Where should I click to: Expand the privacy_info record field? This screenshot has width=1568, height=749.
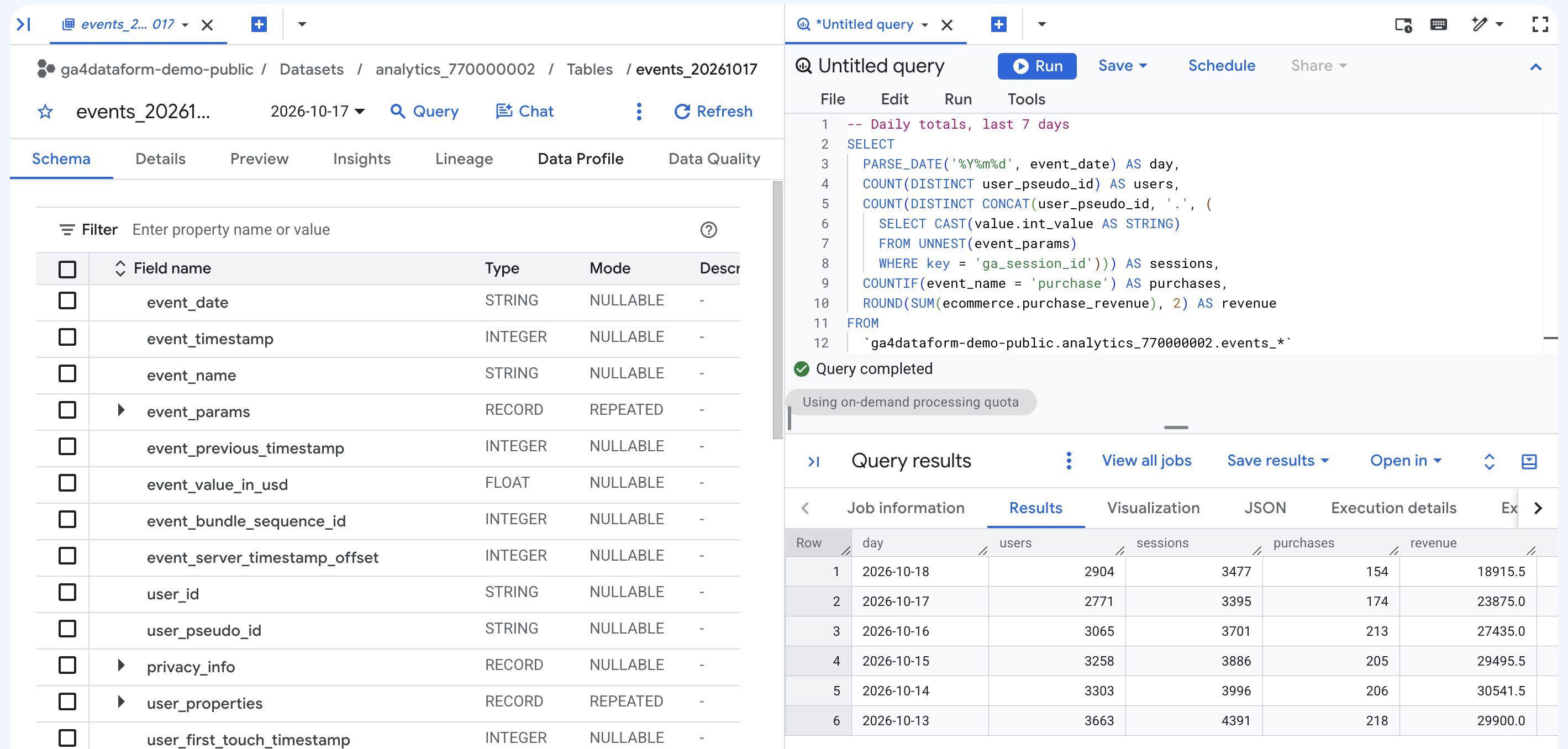click(120, 665)
